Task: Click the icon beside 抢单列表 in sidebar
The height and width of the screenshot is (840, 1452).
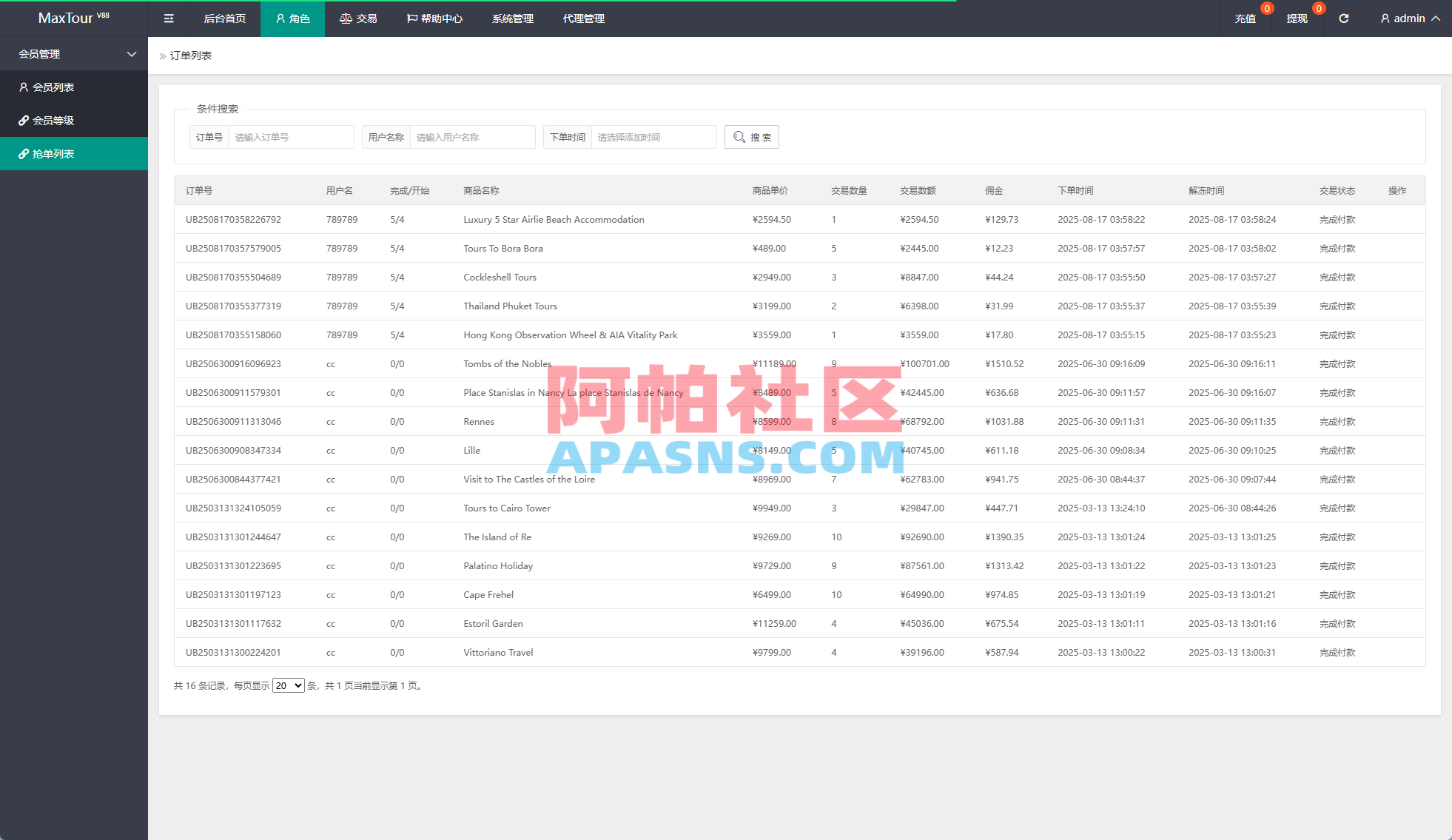Action: pos(23,153)
